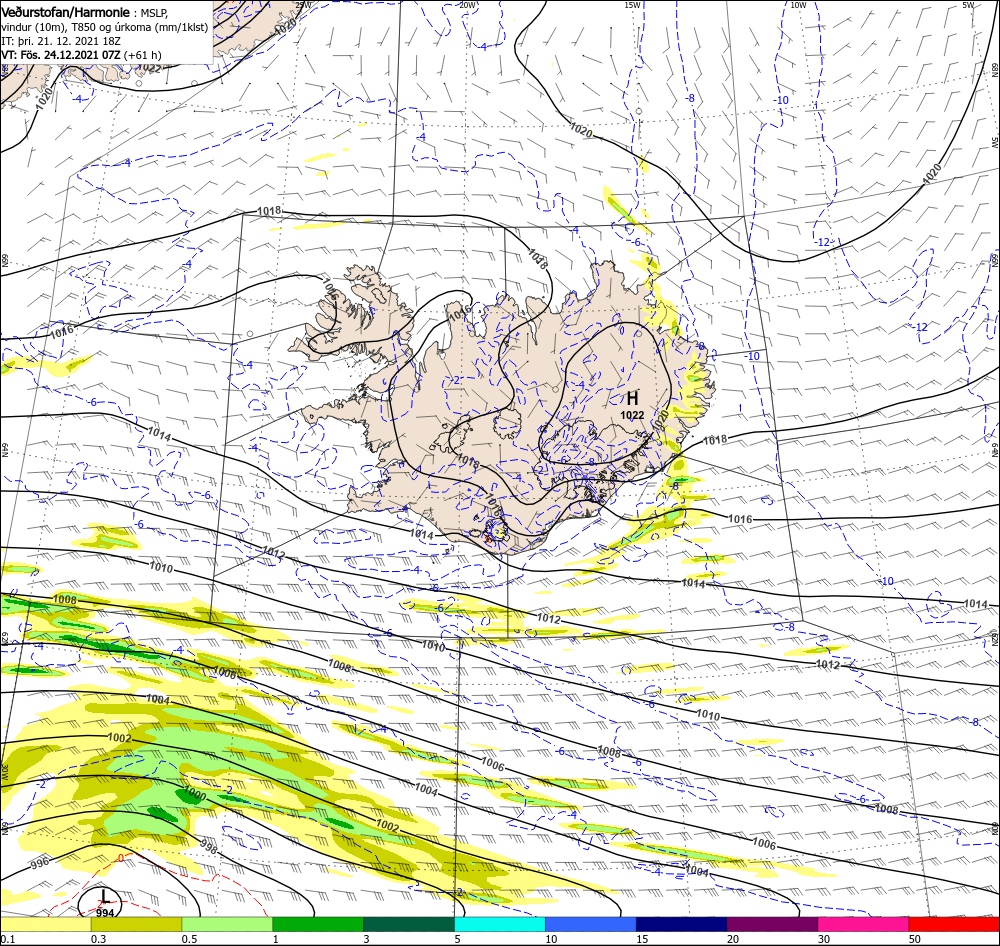
Task: Select the olive 0.3 legend color
Action: tap(136, 924)
